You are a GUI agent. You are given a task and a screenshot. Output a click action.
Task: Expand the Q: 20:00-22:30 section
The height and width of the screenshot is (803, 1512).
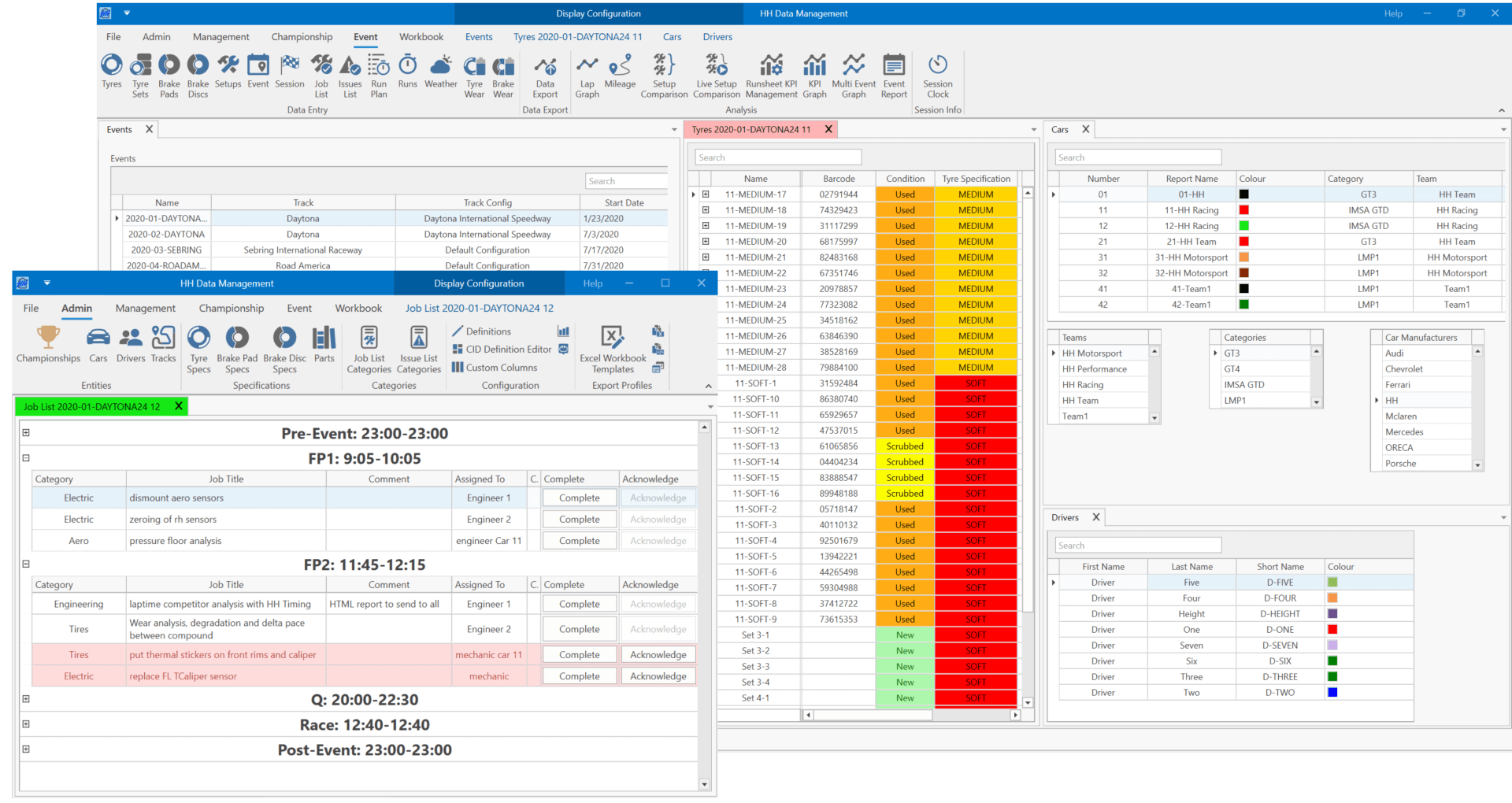pos(26,699)
